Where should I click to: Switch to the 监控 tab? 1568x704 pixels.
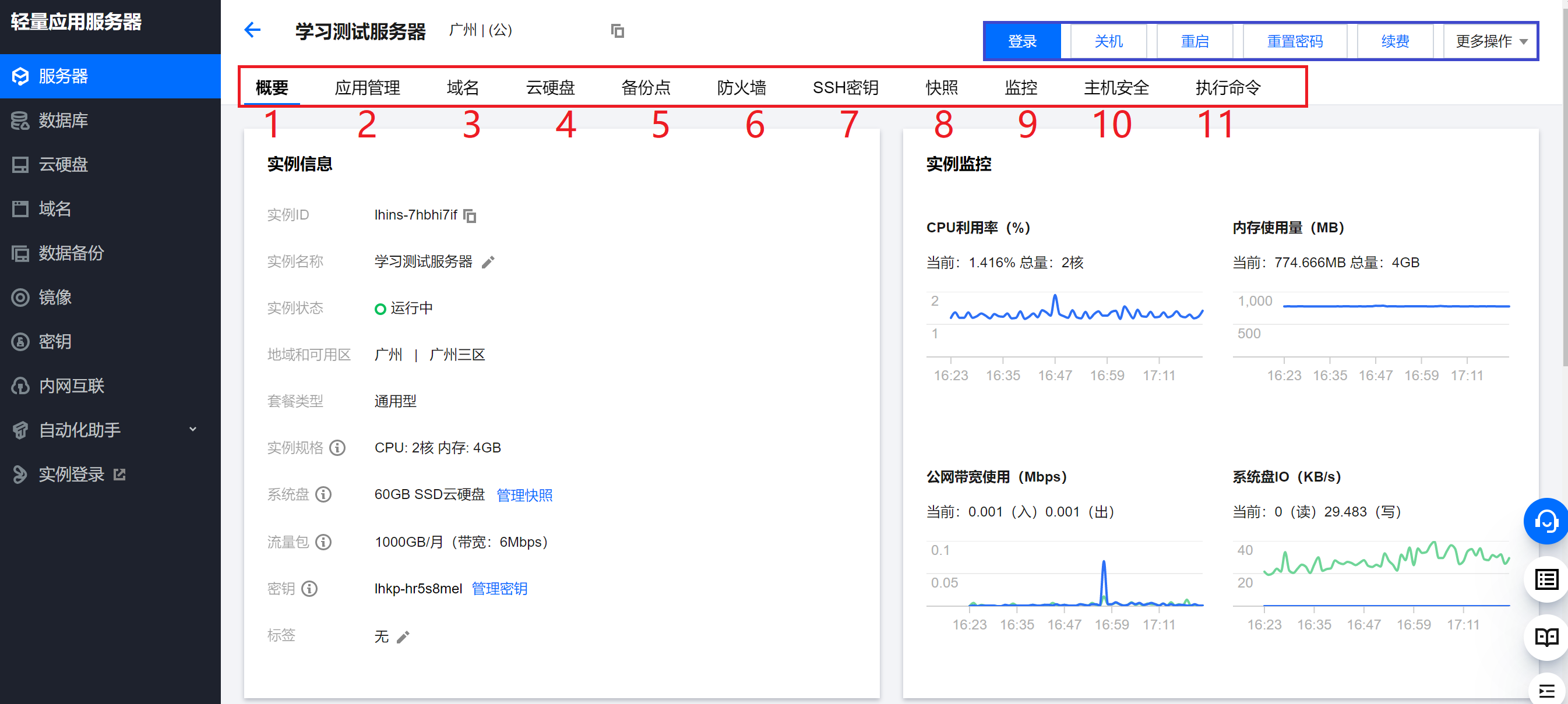click(1021, 87)
